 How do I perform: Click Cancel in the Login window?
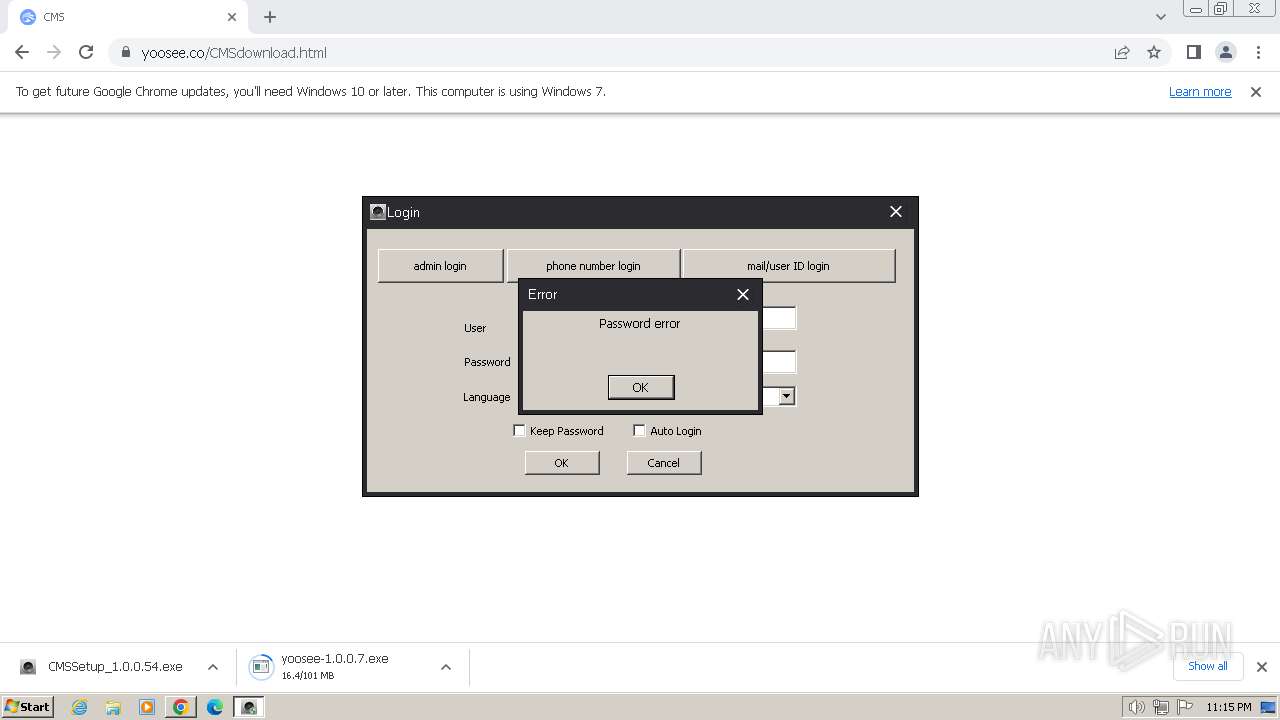664,463
